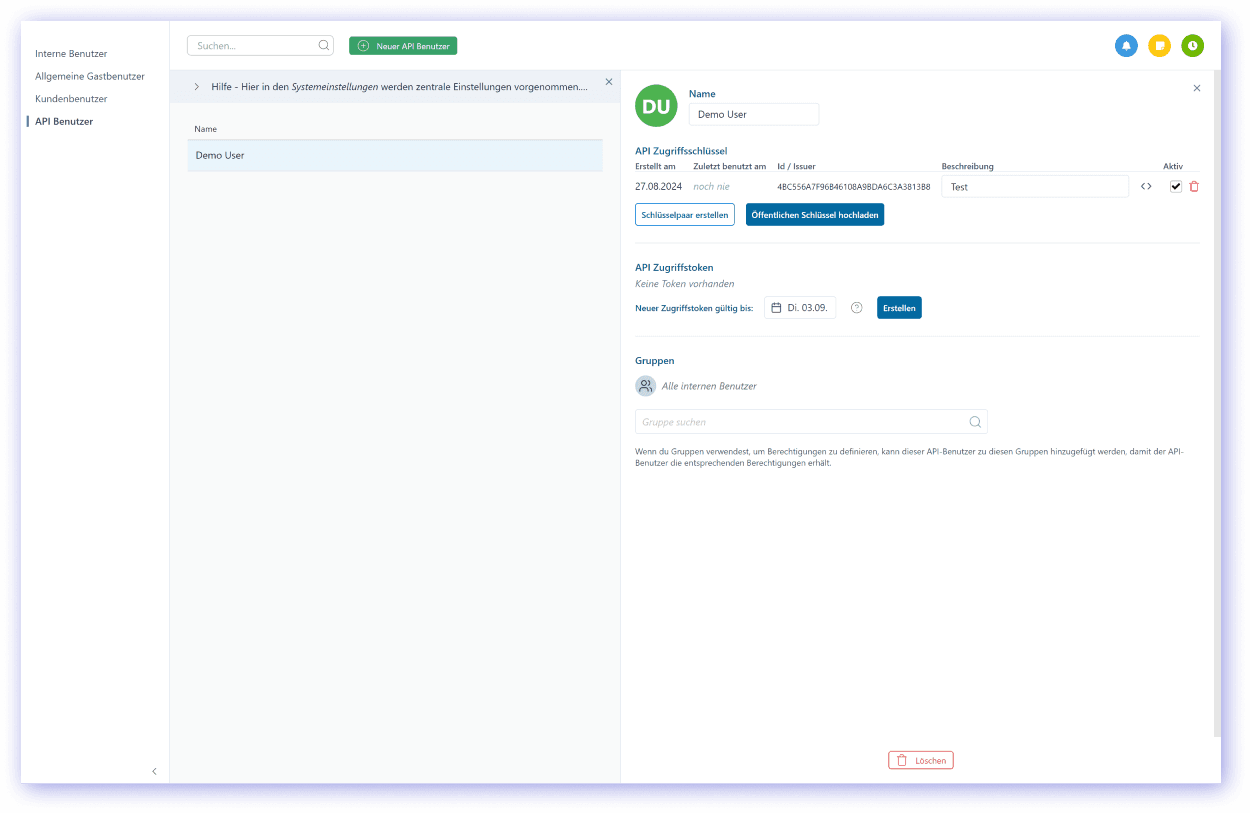Viewport: 1250px width, 813px height.
Task: Click Erstellen to create access token
Action: click(x=899, y=308)
